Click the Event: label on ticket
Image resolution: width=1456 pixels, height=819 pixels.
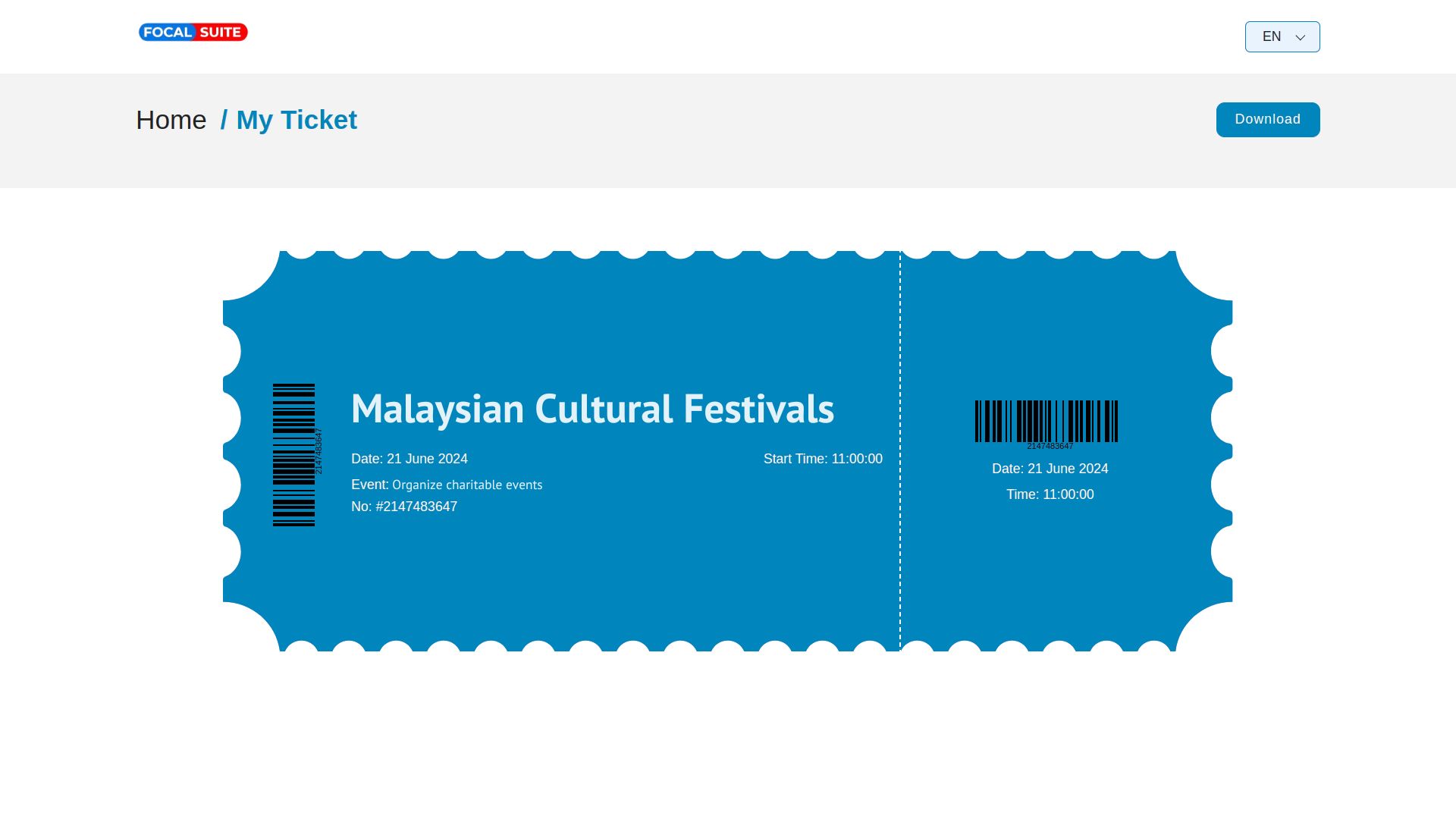(370, 485)
